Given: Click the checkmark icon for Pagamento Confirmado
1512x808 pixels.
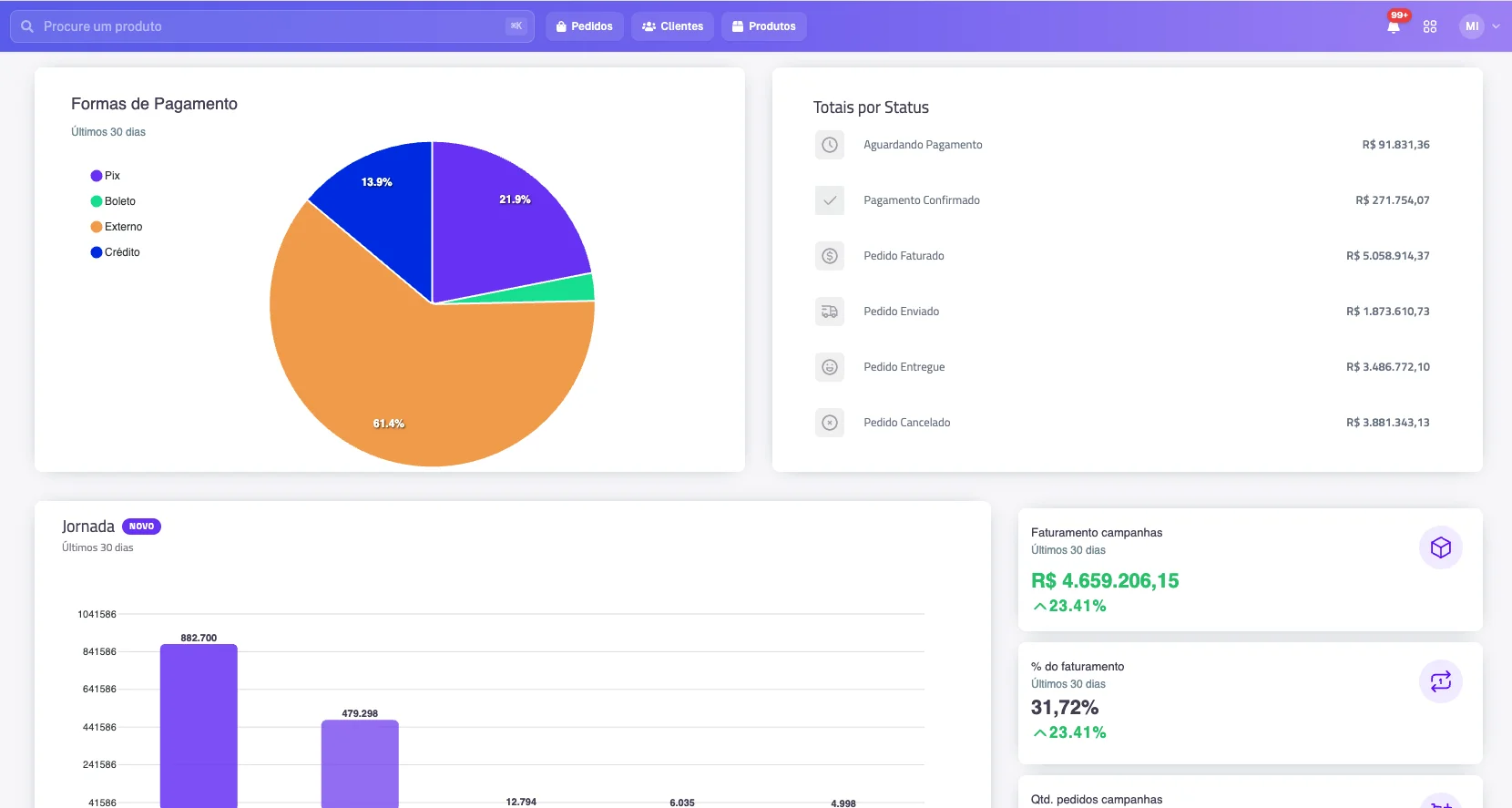Looking at the screenshot, I should pyautogui.click(x=830, y=200).
